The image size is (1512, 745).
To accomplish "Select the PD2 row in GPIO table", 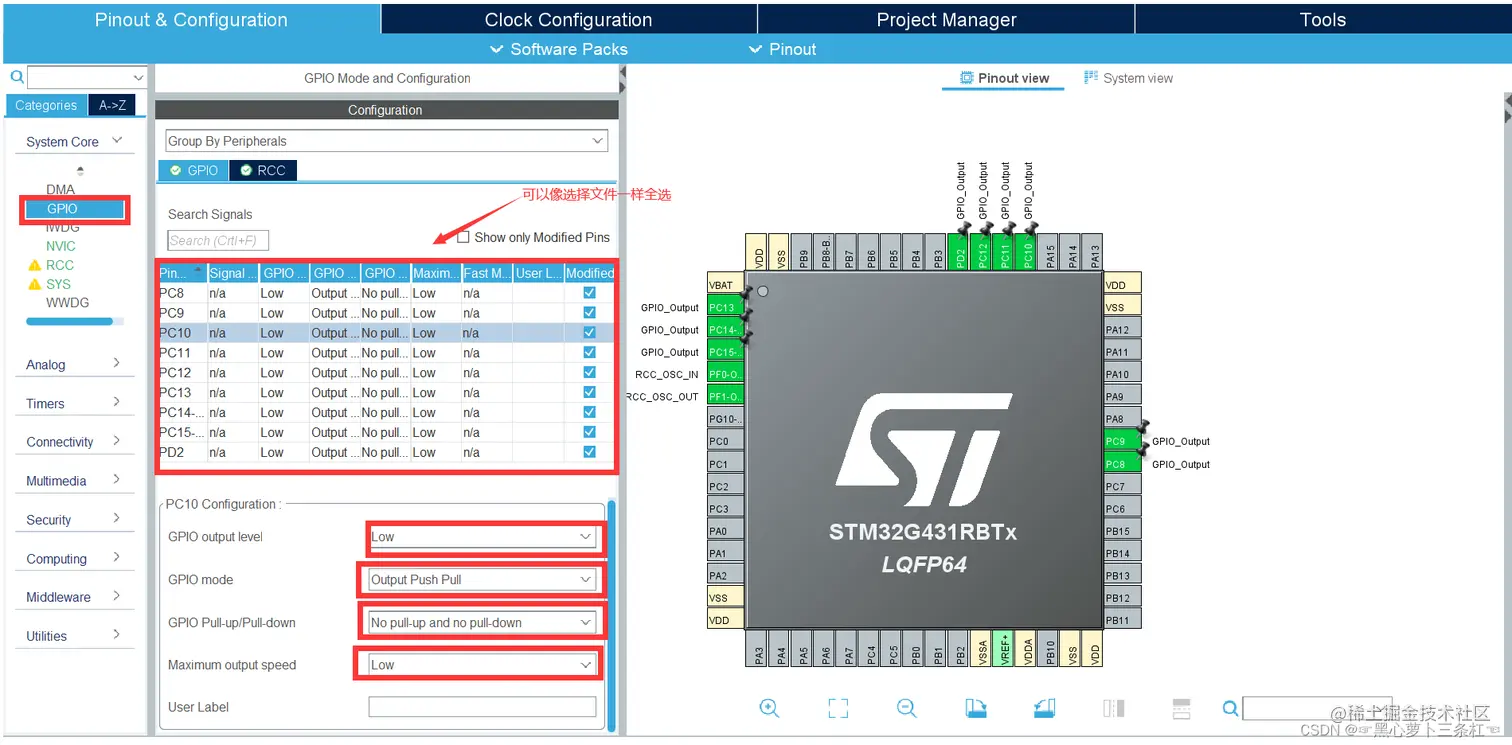I will coord(386,452).
